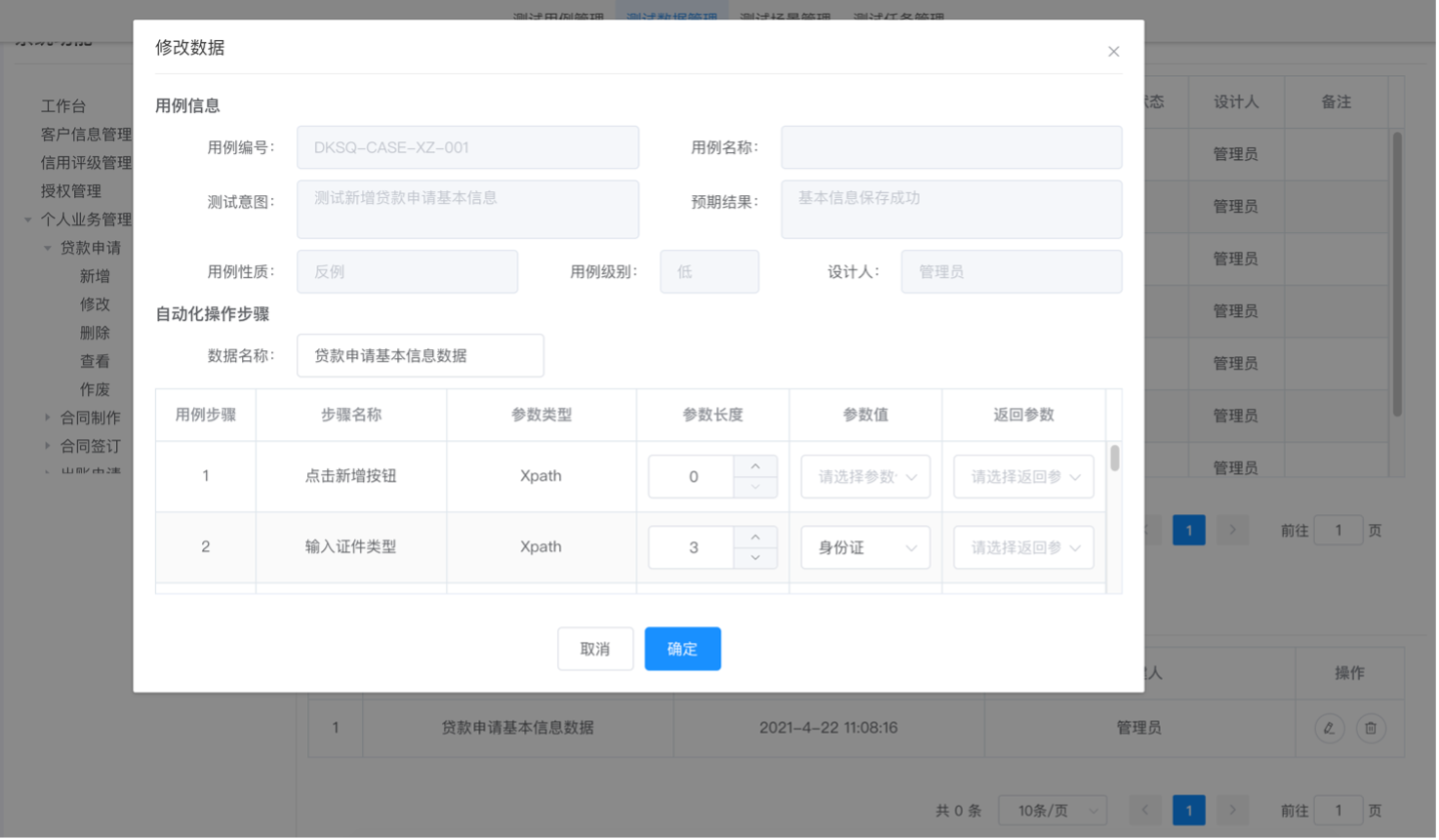Open the 身份证 参数值 dropdown
1439x840 pixels.
click(x=864, y=548)
